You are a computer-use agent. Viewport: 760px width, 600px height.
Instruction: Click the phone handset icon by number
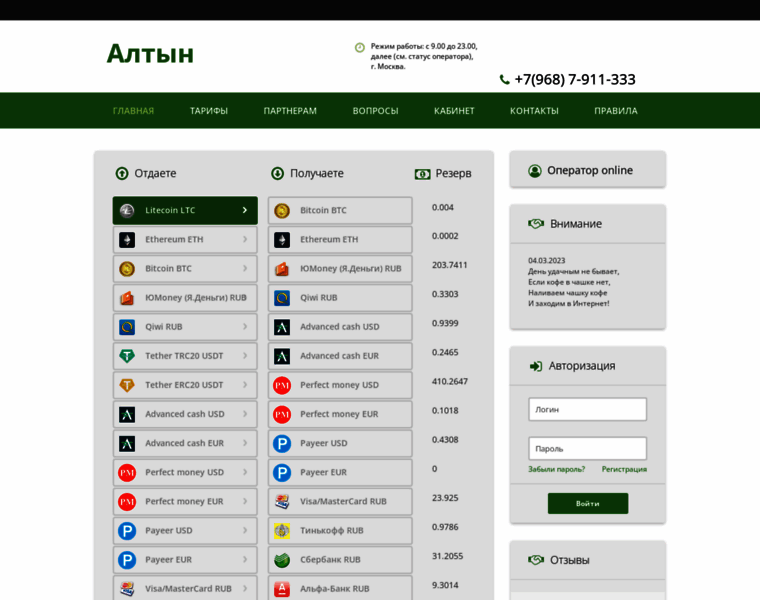click(505, 79)
